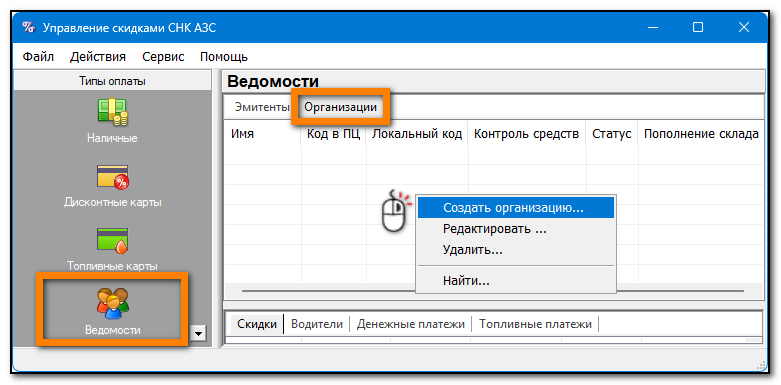This screenshot has width=781, height=385.
Task: Switch to the Эмитенты tab
Action: click(x=261, y=107)
